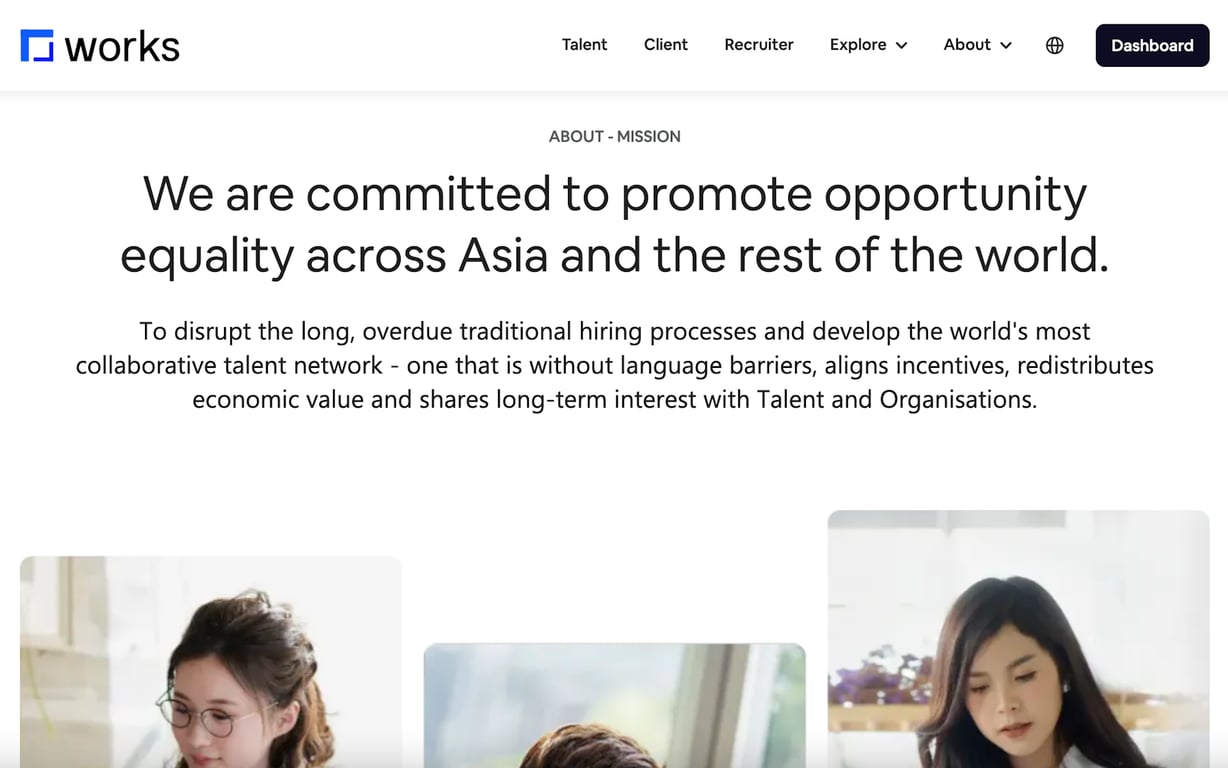Viewport: 1228px width, 768px height.
Task: Select the photo of woman with long hair
Action: coord(1018,639)
